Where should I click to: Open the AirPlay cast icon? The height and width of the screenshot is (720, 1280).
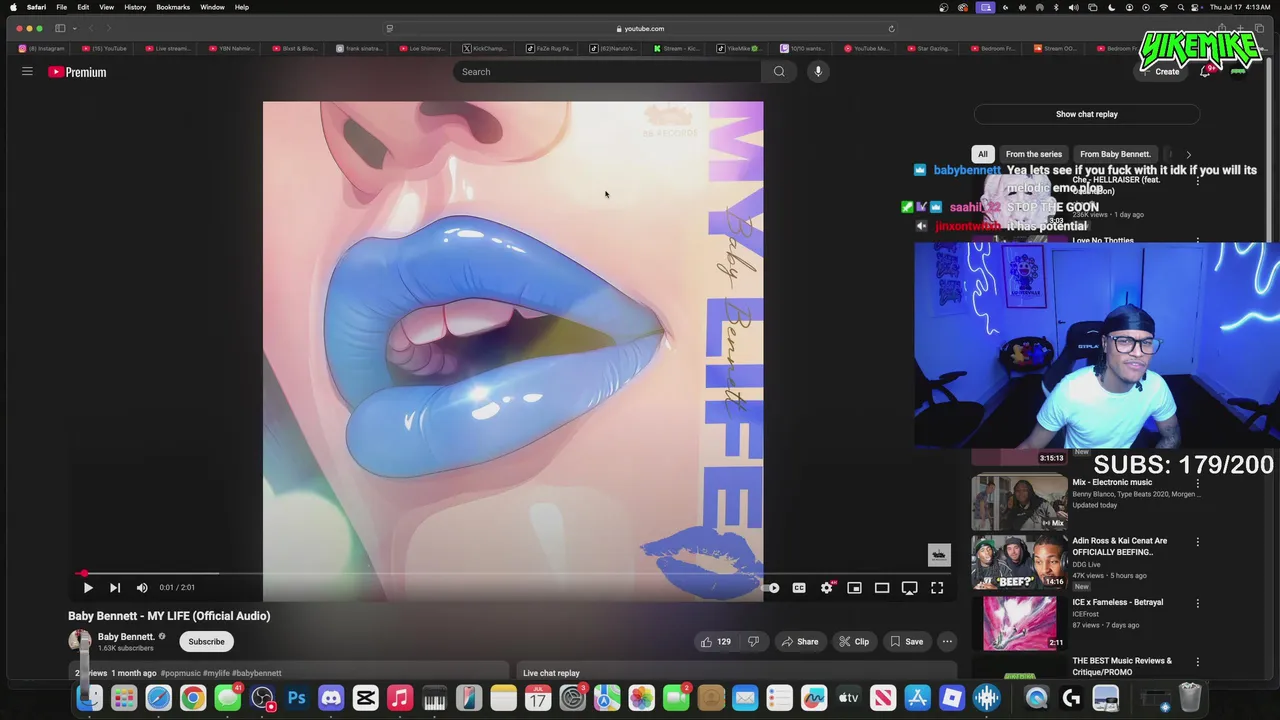(x=909, y=588)
